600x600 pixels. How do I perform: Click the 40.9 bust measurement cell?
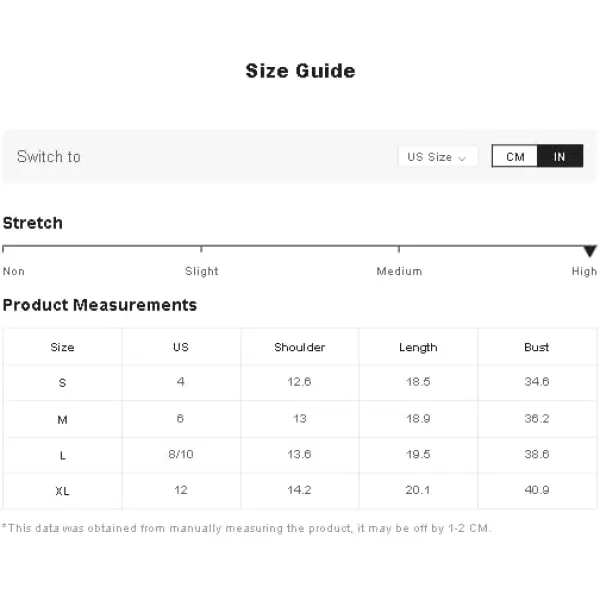537,490
